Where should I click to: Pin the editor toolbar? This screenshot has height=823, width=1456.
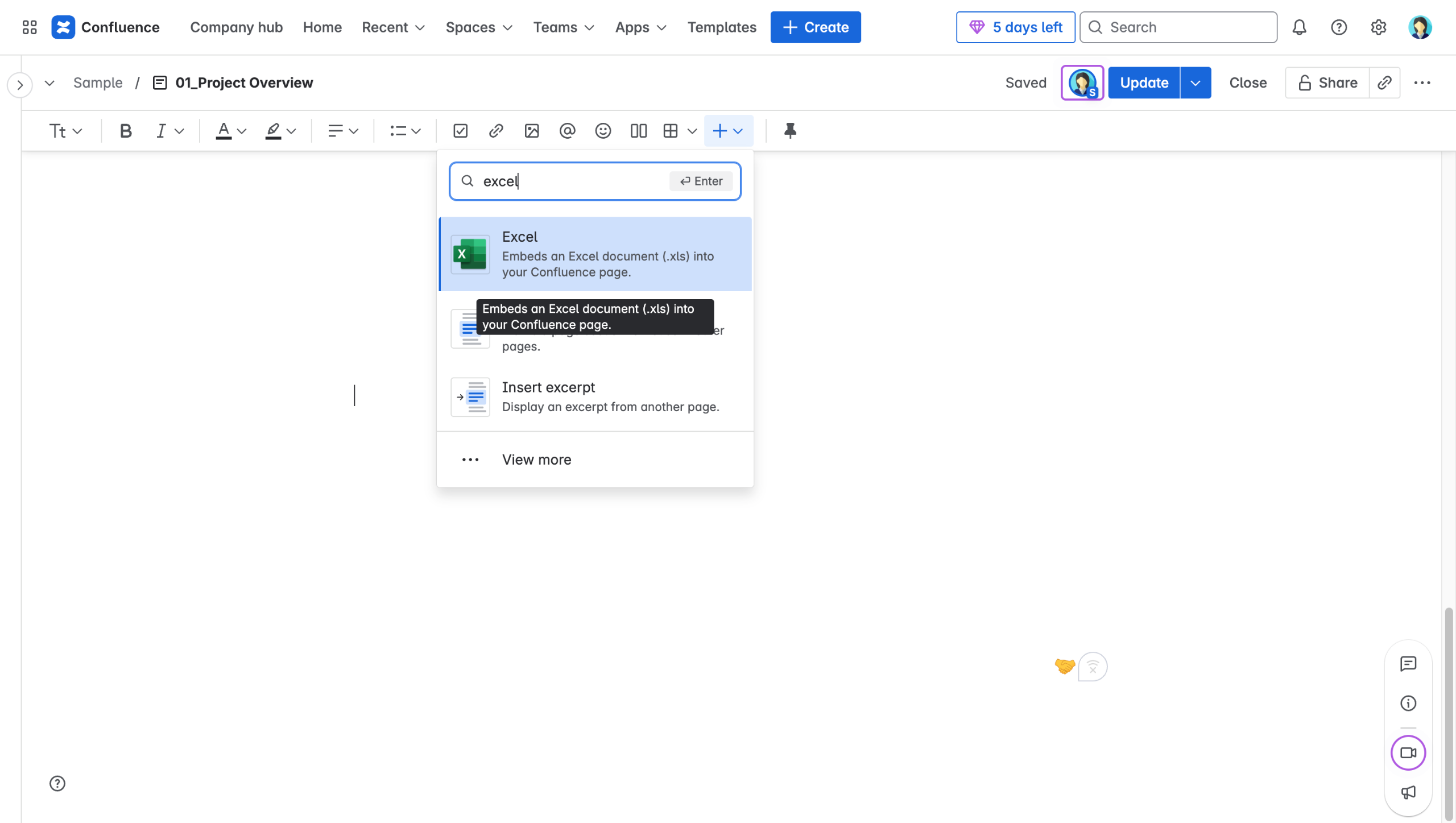pos(790,131)
